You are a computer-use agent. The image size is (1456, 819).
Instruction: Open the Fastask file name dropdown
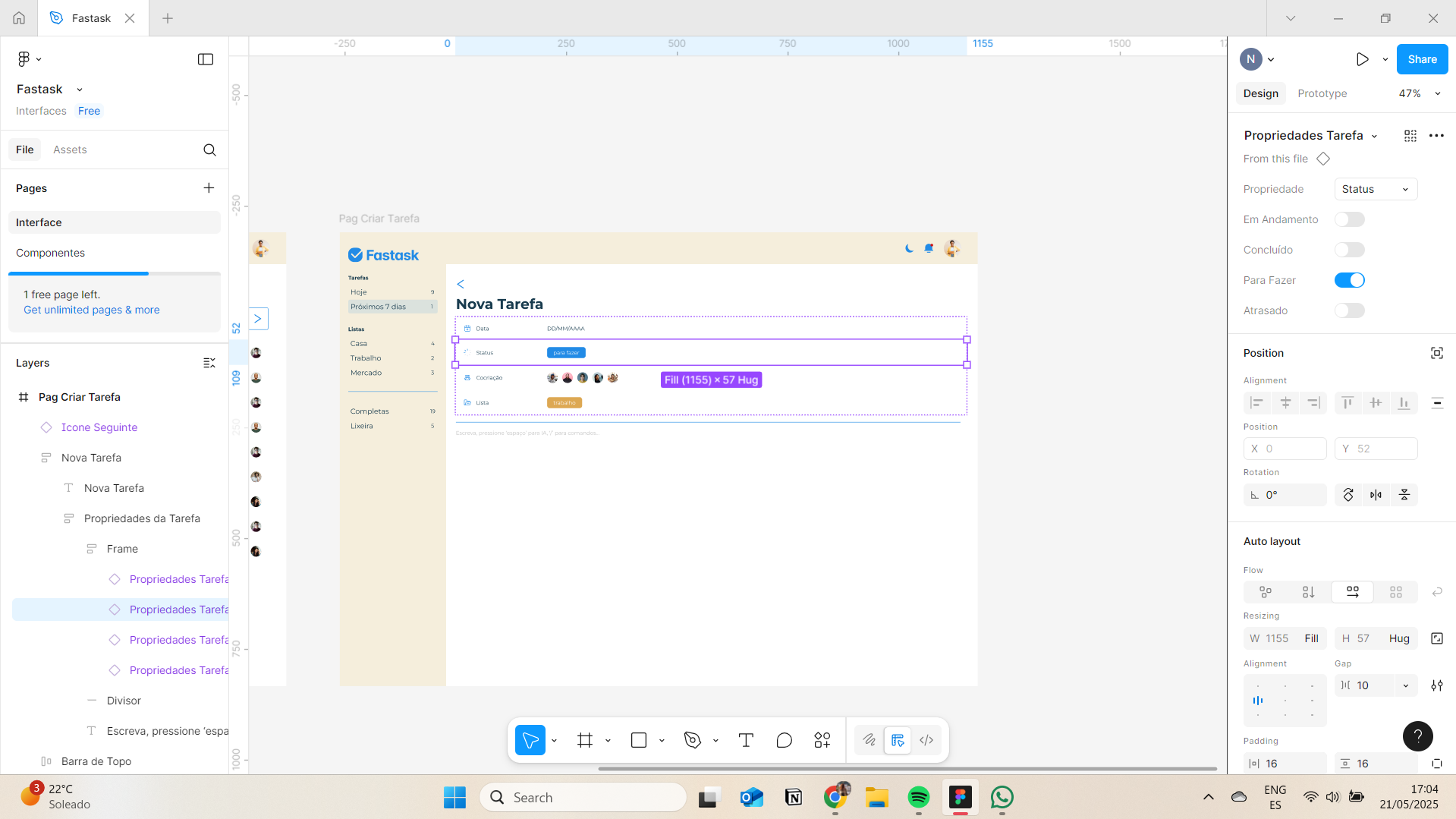pyautogui.click(x=80, y=90)
